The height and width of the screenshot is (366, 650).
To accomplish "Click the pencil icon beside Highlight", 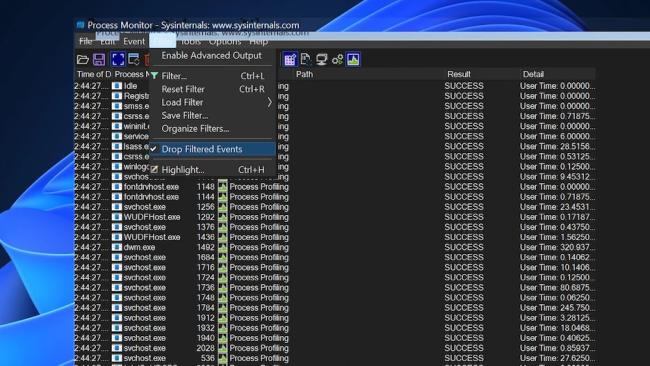I will 154,170.
